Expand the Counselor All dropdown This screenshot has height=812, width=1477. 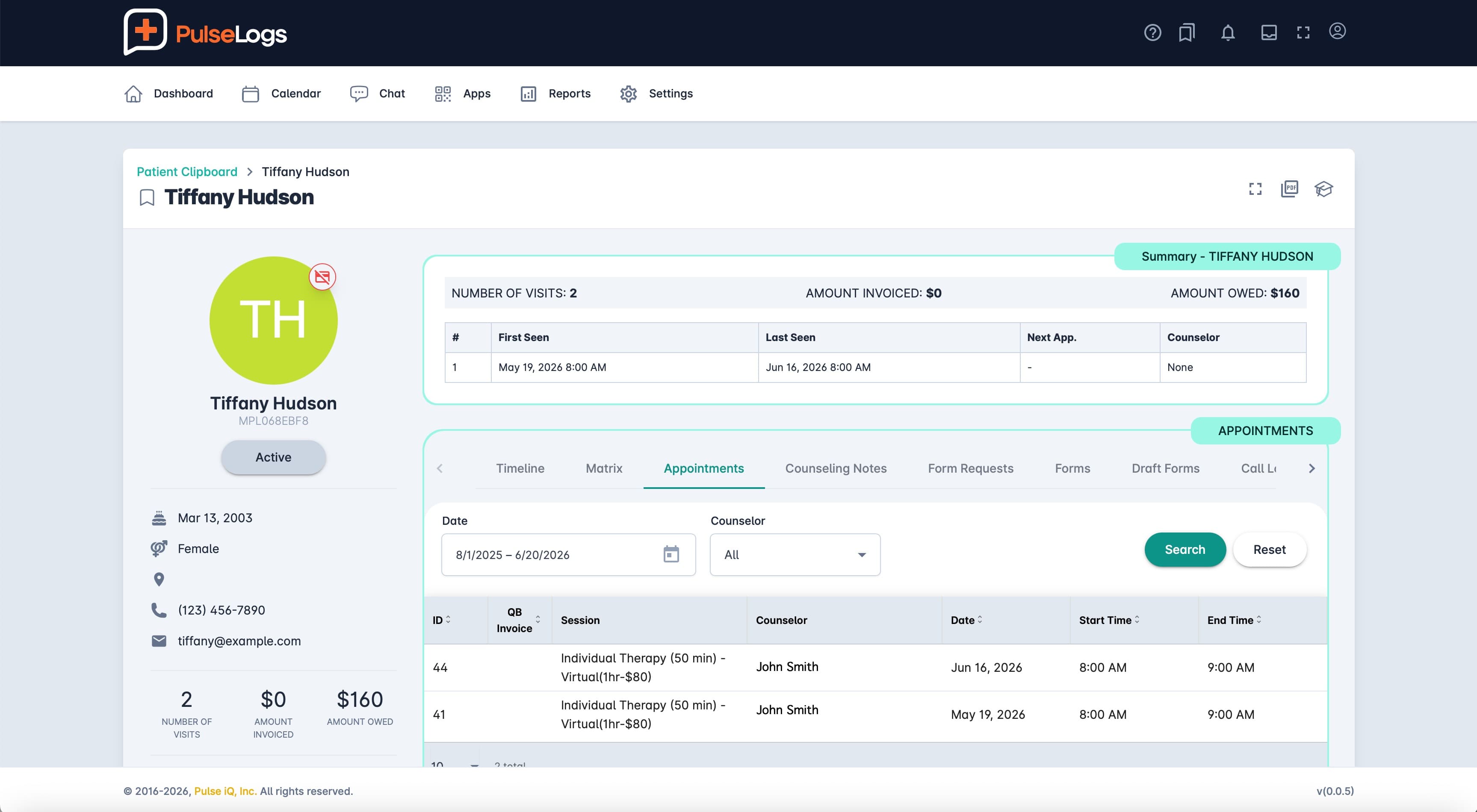[x=795, y=555]
